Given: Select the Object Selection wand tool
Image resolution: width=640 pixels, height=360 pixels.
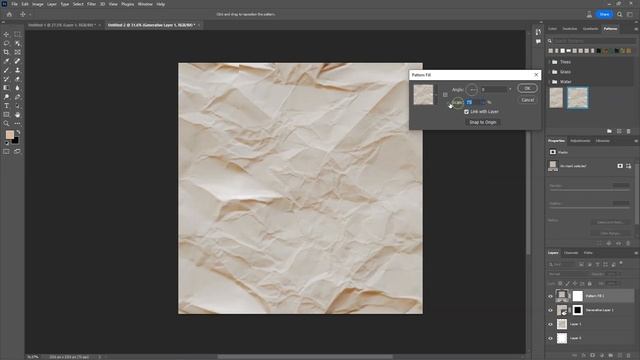Looking at the screenshot, I should point(18,43).
